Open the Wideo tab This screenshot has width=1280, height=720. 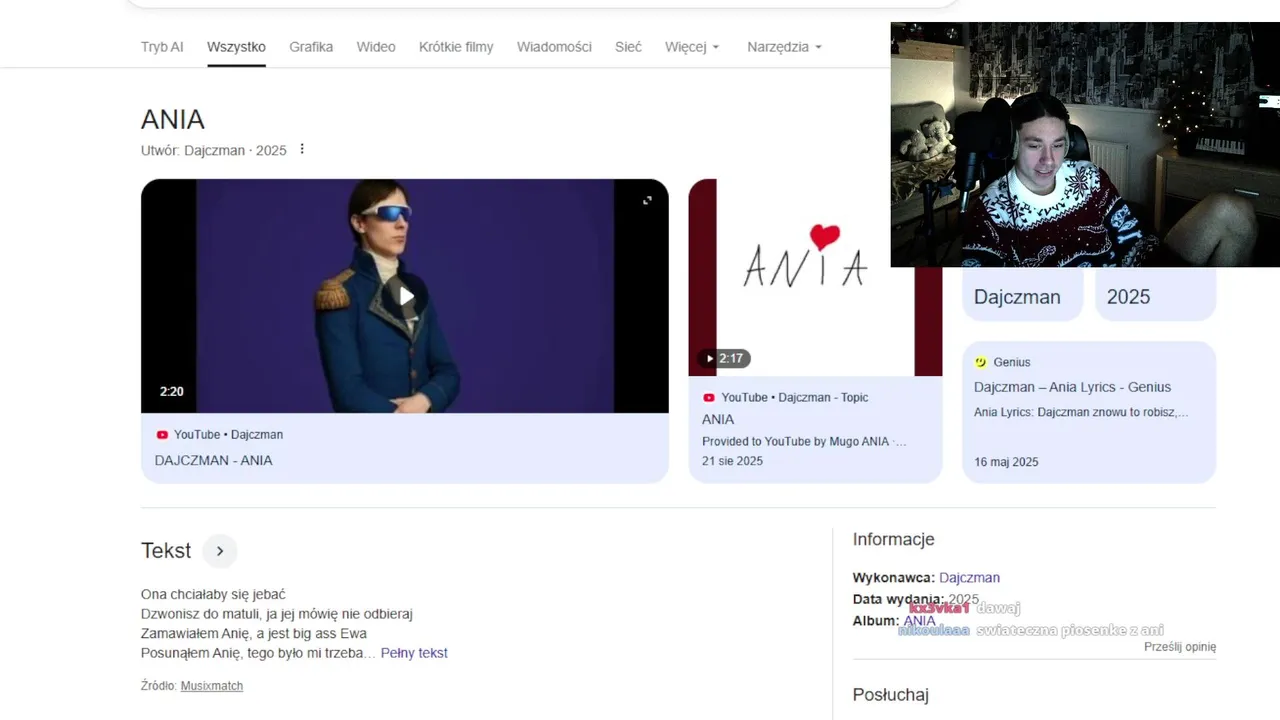tap(376, 47)
